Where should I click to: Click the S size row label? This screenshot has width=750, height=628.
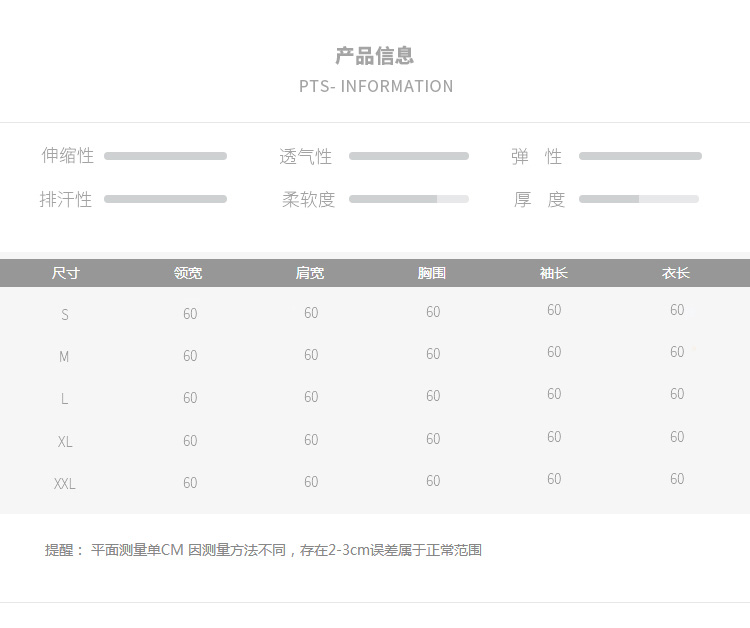[65, 315]
